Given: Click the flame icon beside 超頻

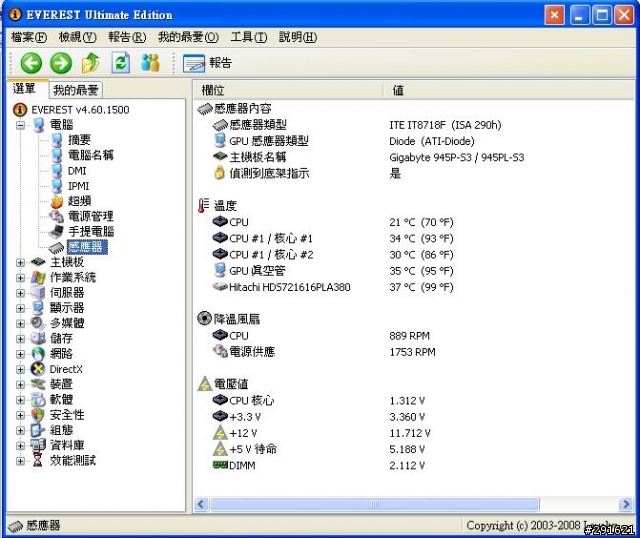Looking at the screenshot, I should 57,201.
